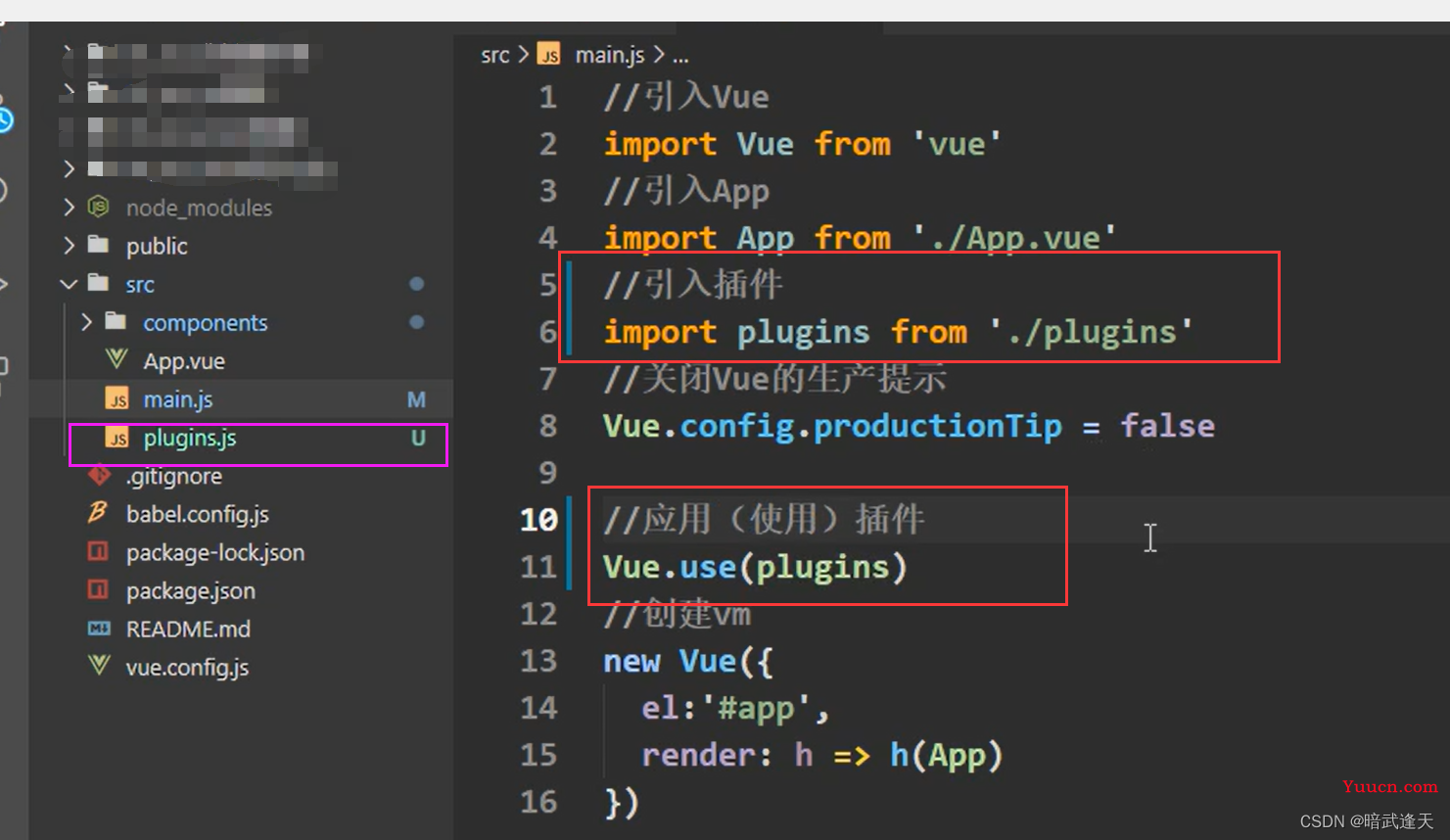The height and width of the screenshot is (840, 1450).
Task: Open .gitignore file
Action: point(174,477)
